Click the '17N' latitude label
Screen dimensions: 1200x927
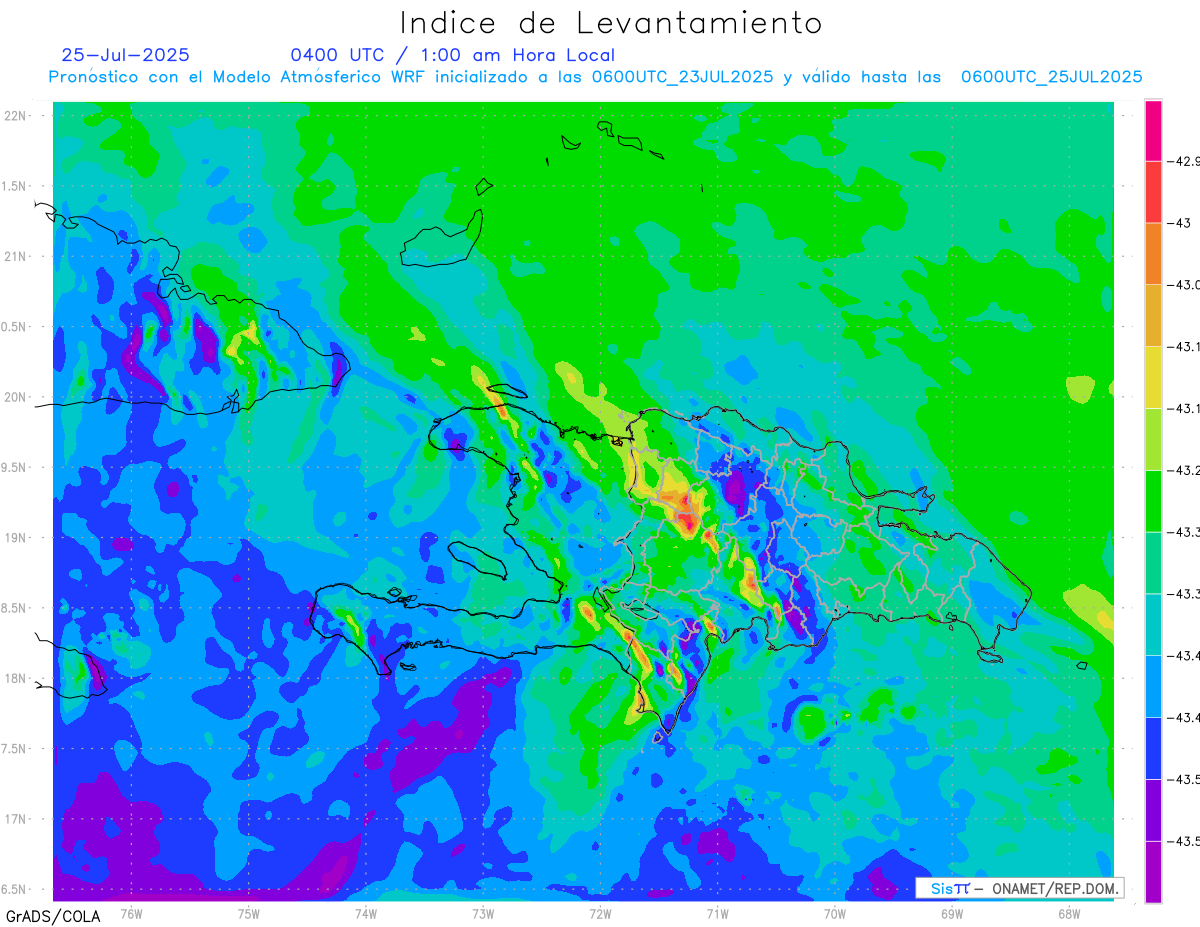click(x=16, y=819)
